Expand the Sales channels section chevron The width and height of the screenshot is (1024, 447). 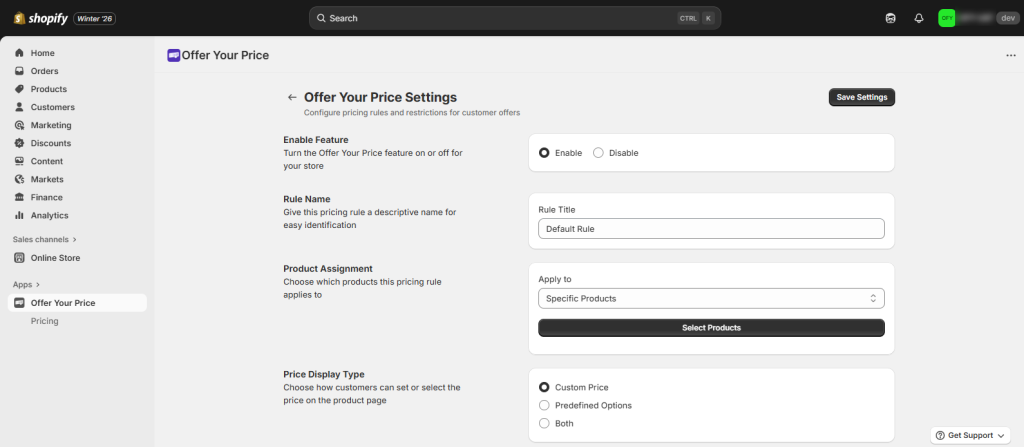click(x=74, y=240)
